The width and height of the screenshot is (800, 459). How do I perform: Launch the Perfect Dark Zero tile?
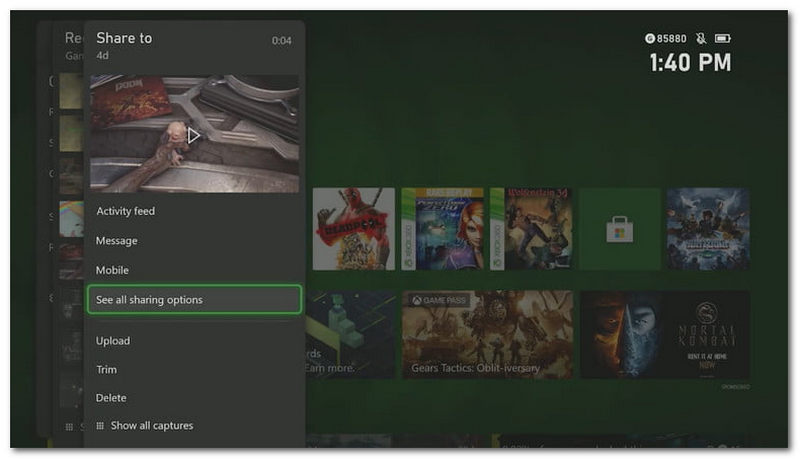click(x=442, y=229)
